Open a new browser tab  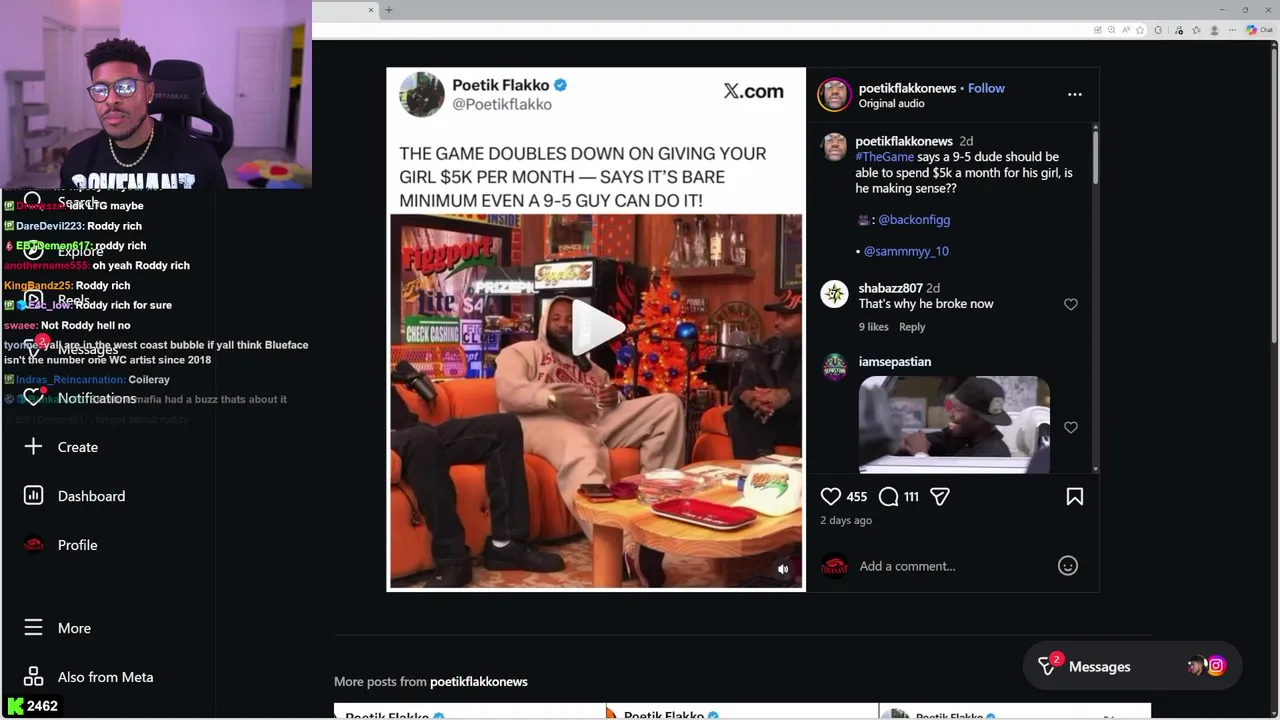pos(389,10)
